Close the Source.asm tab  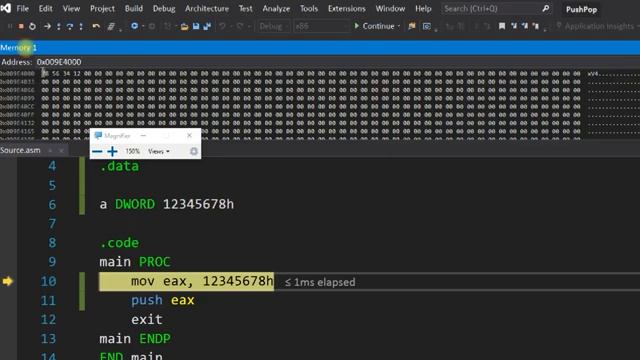click(x=61, y=151)
